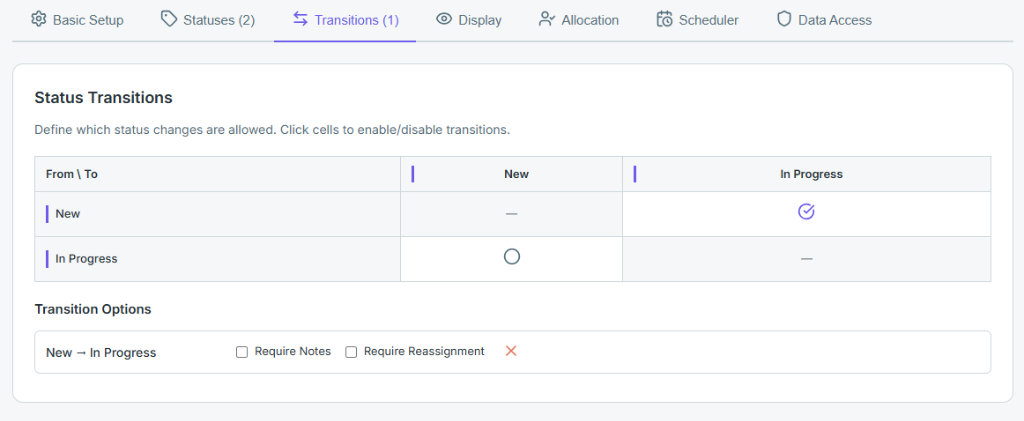Open the Basic Setup tab
The image size is (1024, 421).
tap(77, 20)
